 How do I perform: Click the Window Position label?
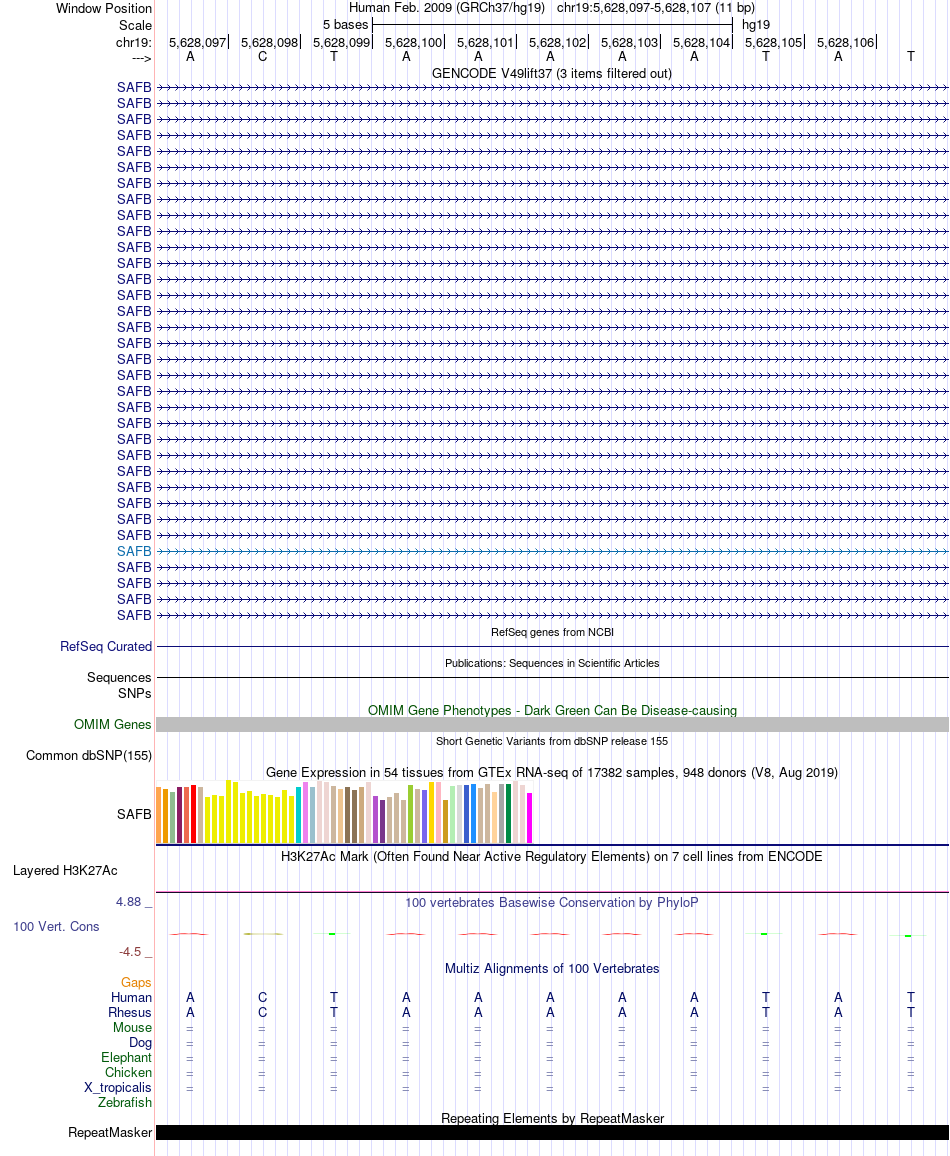104,9
